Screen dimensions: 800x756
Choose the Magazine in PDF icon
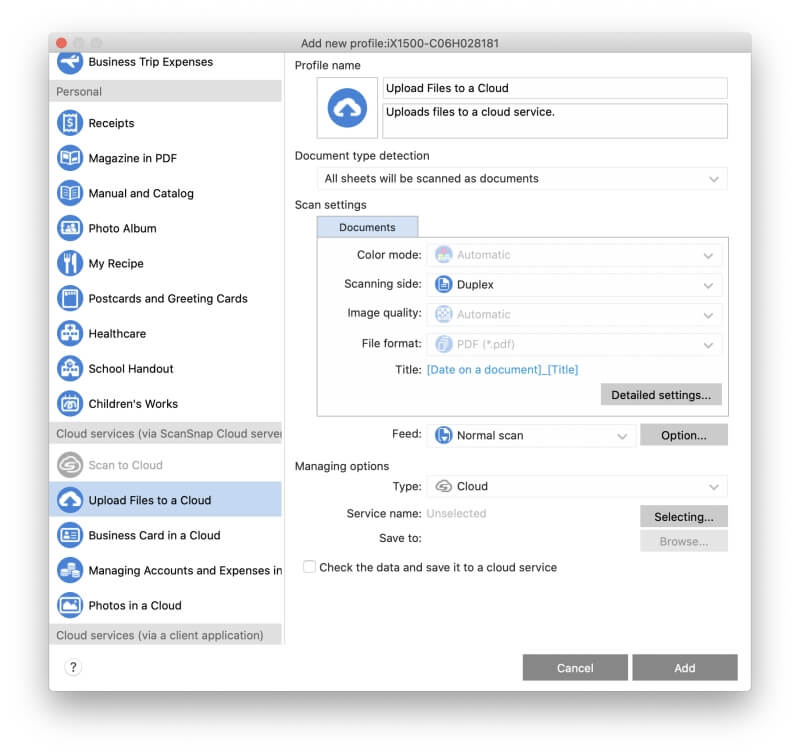(x=70, y=158)
